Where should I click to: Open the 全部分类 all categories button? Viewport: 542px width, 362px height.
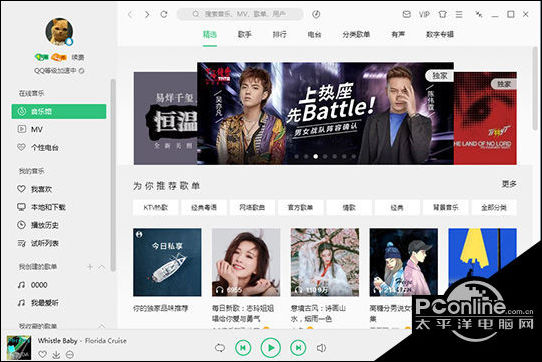pos(494,207)
